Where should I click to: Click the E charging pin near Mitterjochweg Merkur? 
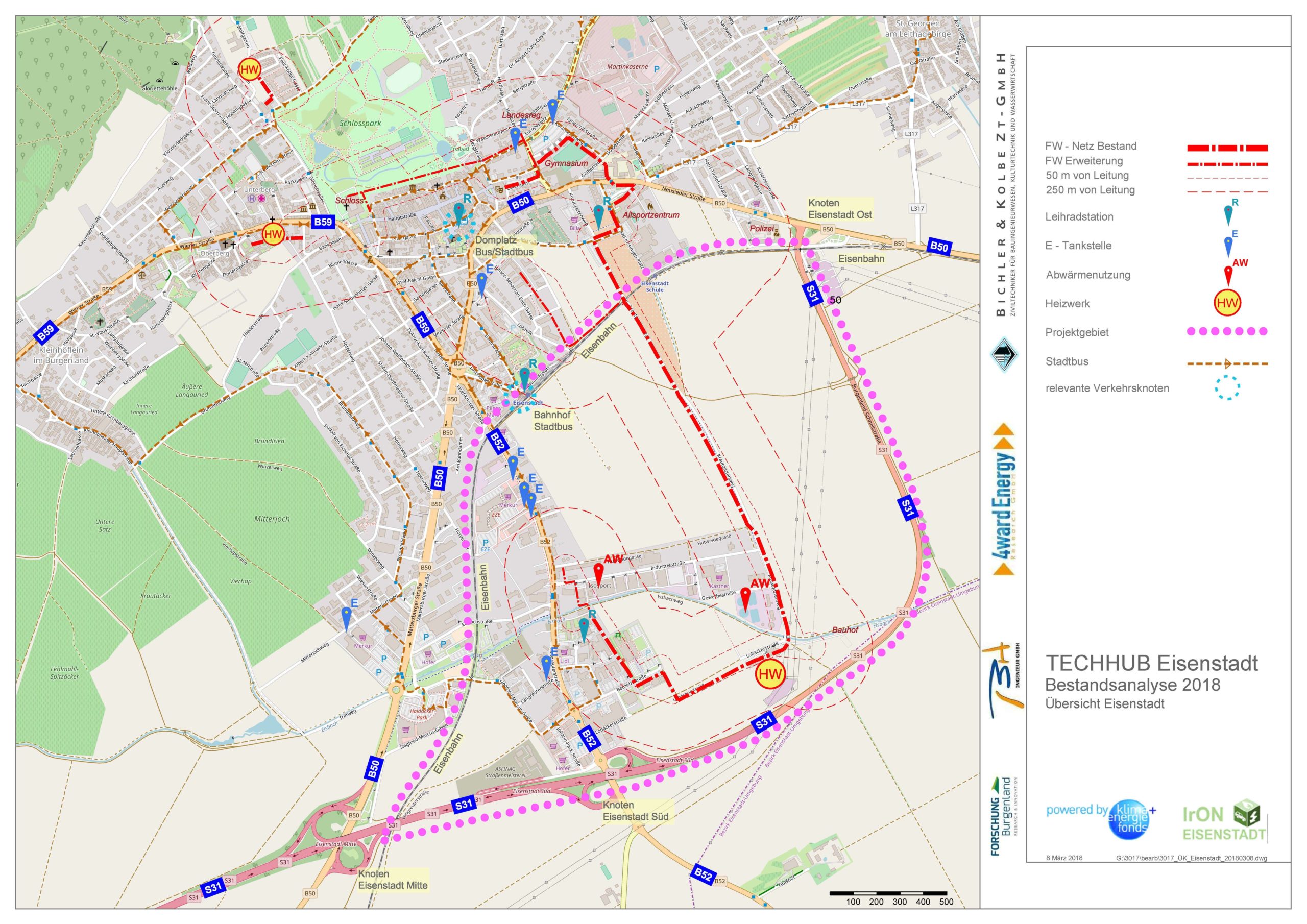(x=346, y=617)
